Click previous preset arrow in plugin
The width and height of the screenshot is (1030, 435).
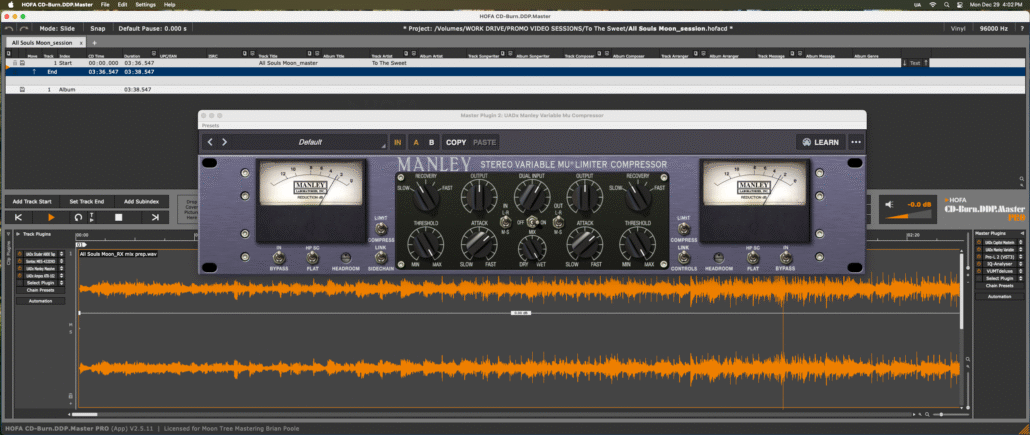coord(210,142)
